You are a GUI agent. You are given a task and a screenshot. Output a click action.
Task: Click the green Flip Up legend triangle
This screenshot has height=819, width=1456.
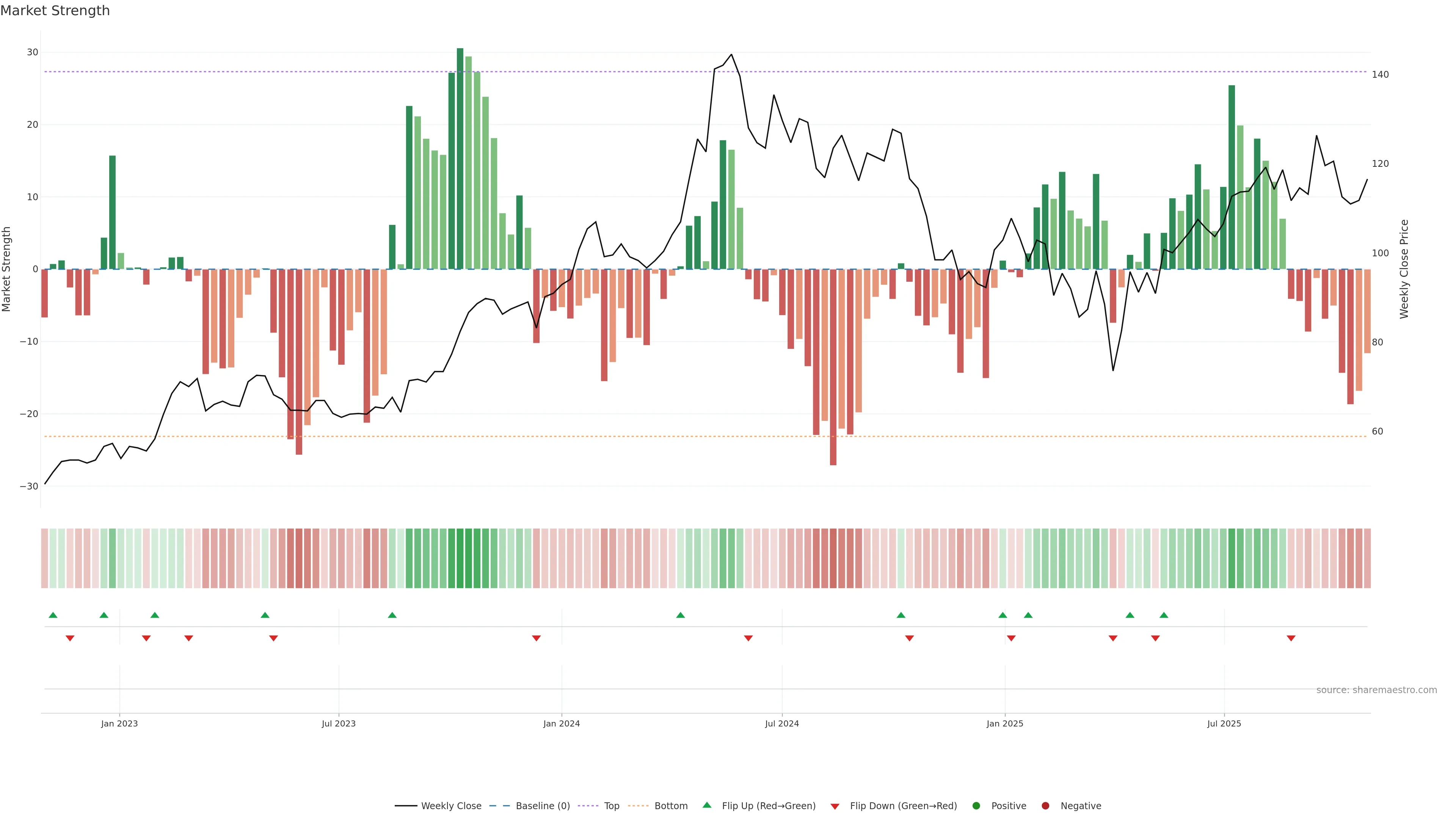tap(706, 805)
